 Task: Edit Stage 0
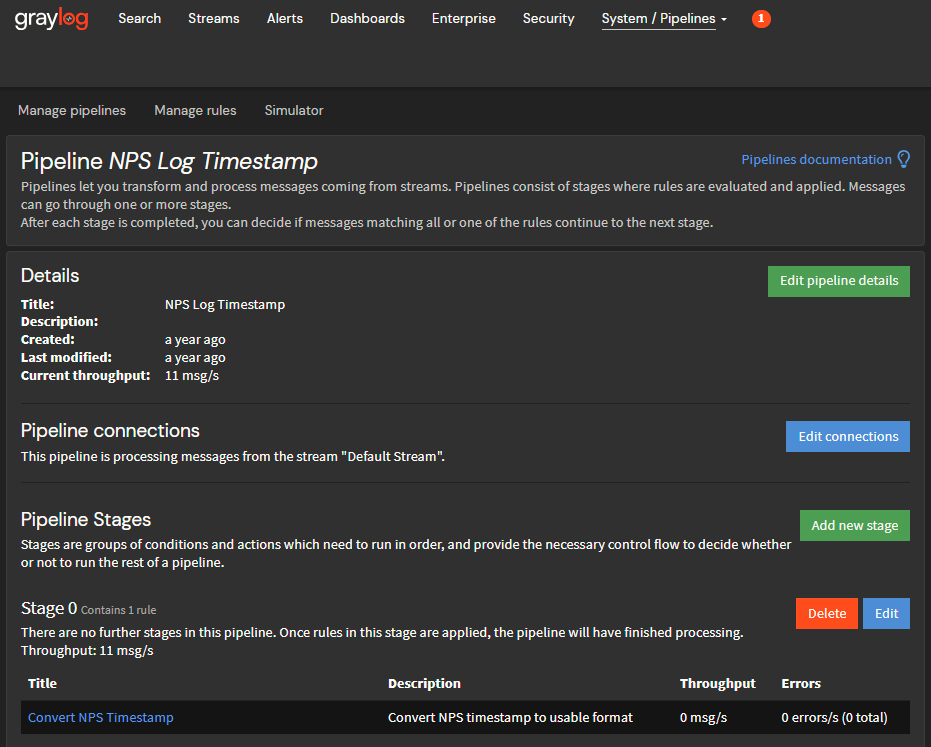coord(886,614)
